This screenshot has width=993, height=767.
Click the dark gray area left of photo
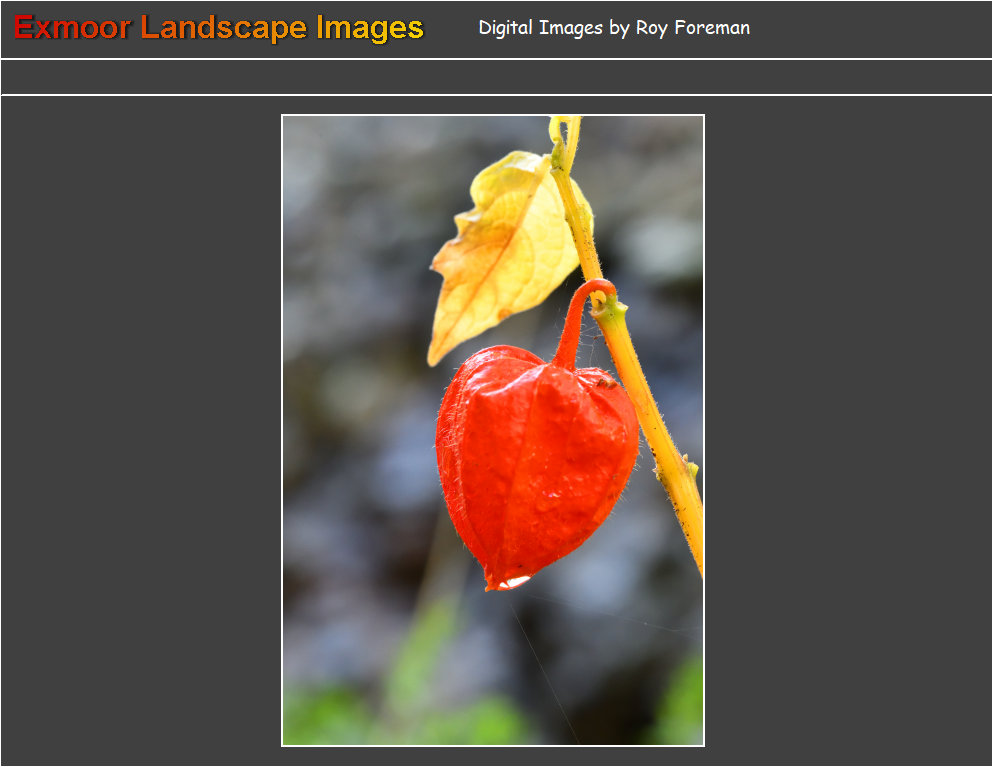pos(140,430)
